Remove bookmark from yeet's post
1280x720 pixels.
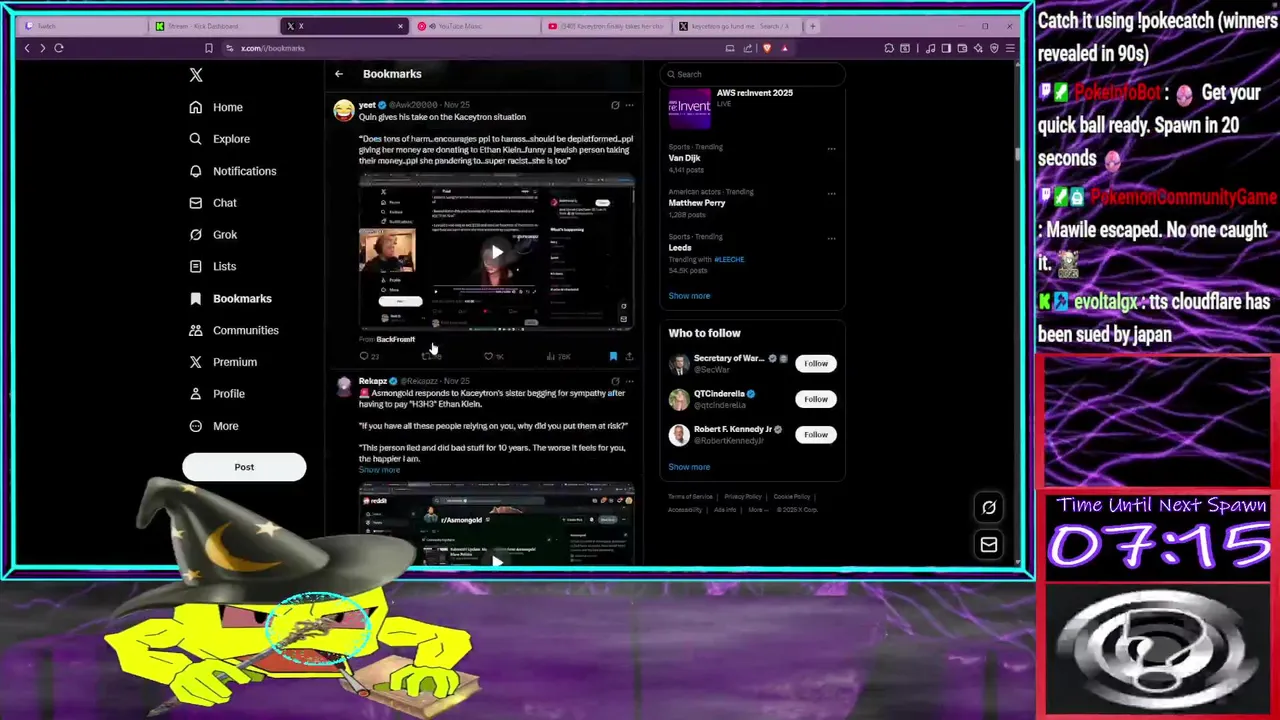(x=613, y=356)
